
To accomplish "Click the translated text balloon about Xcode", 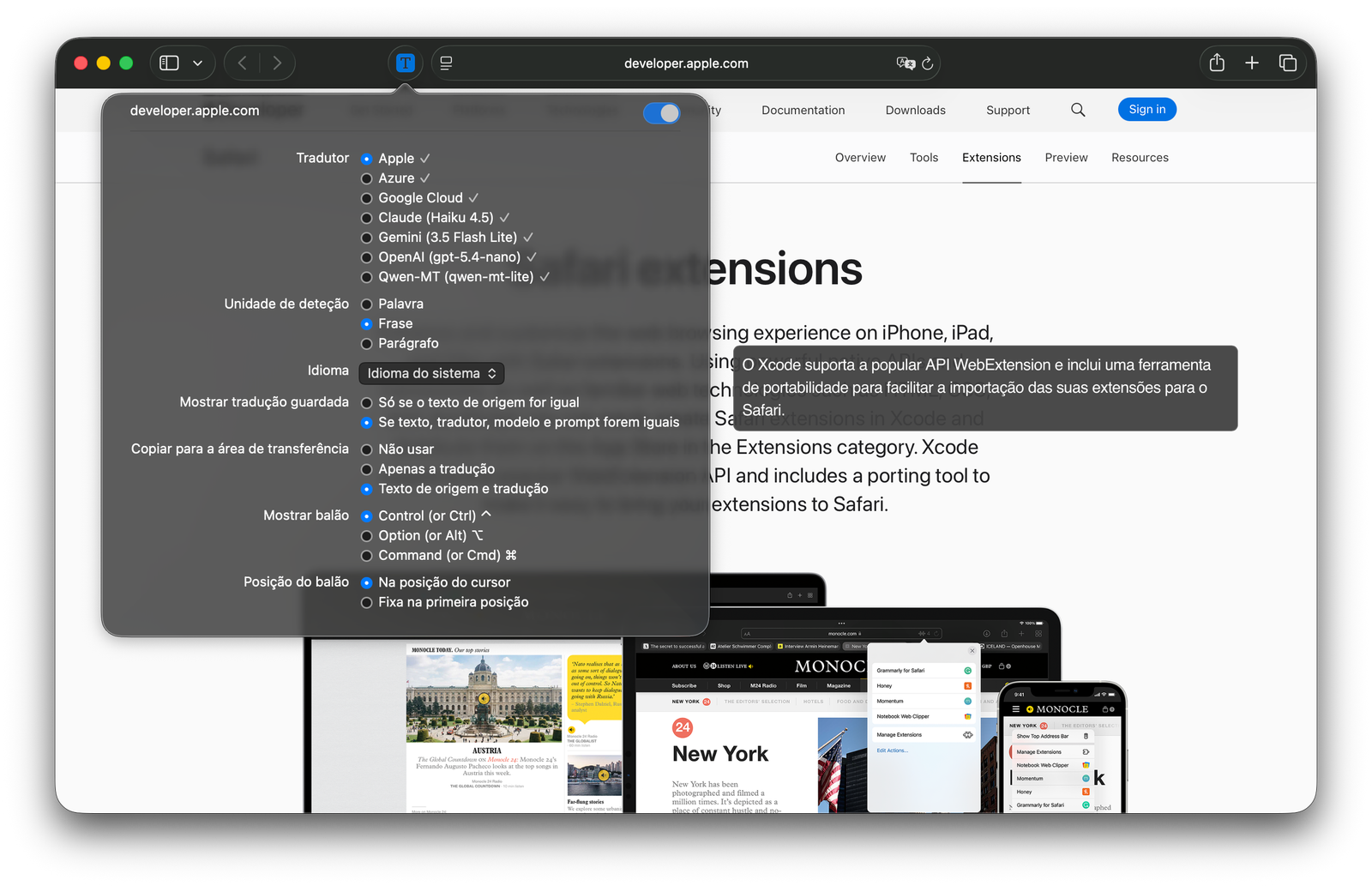I will coord(985,388).
